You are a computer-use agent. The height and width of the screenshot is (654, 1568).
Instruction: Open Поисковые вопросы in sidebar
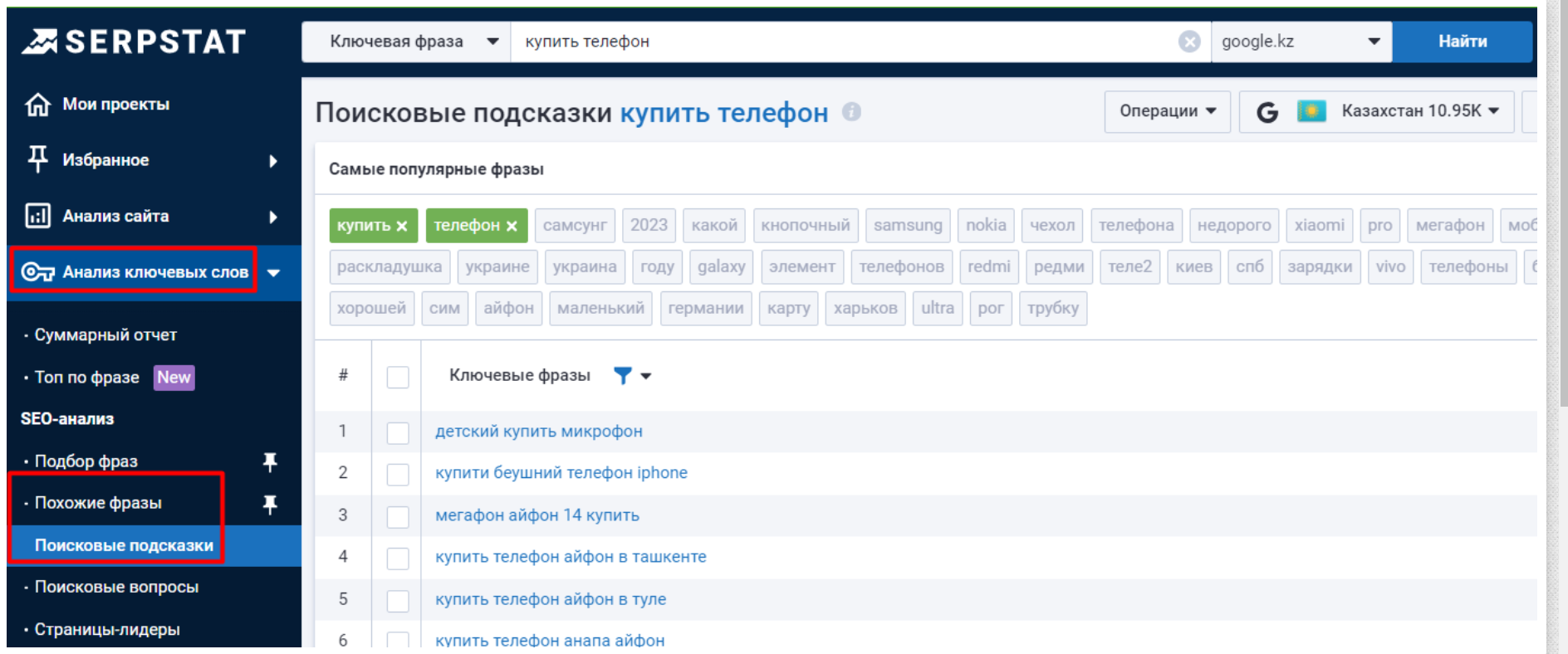116,587
